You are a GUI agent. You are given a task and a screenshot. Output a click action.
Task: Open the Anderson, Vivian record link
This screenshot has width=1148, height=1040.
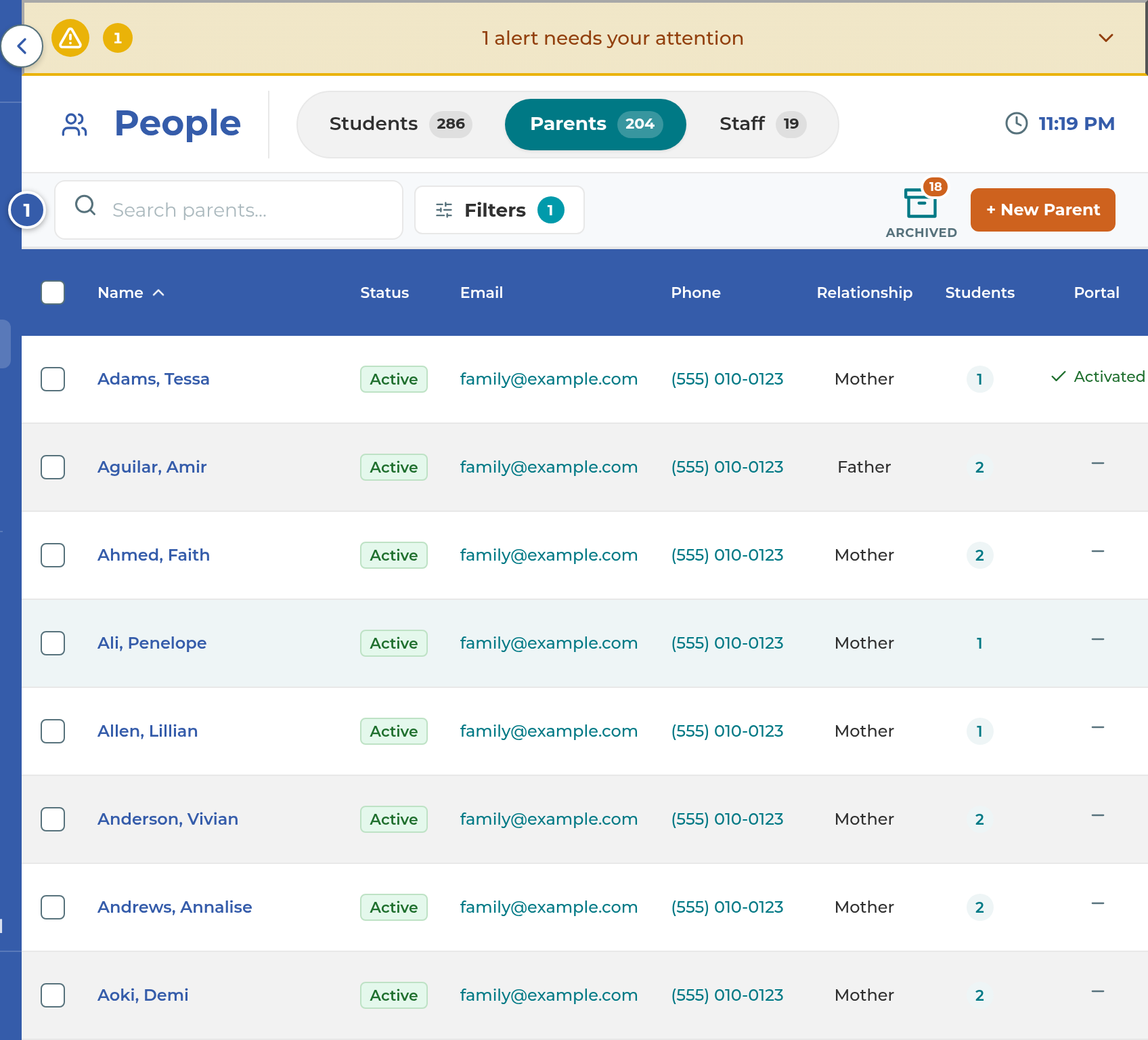(168, 819)
